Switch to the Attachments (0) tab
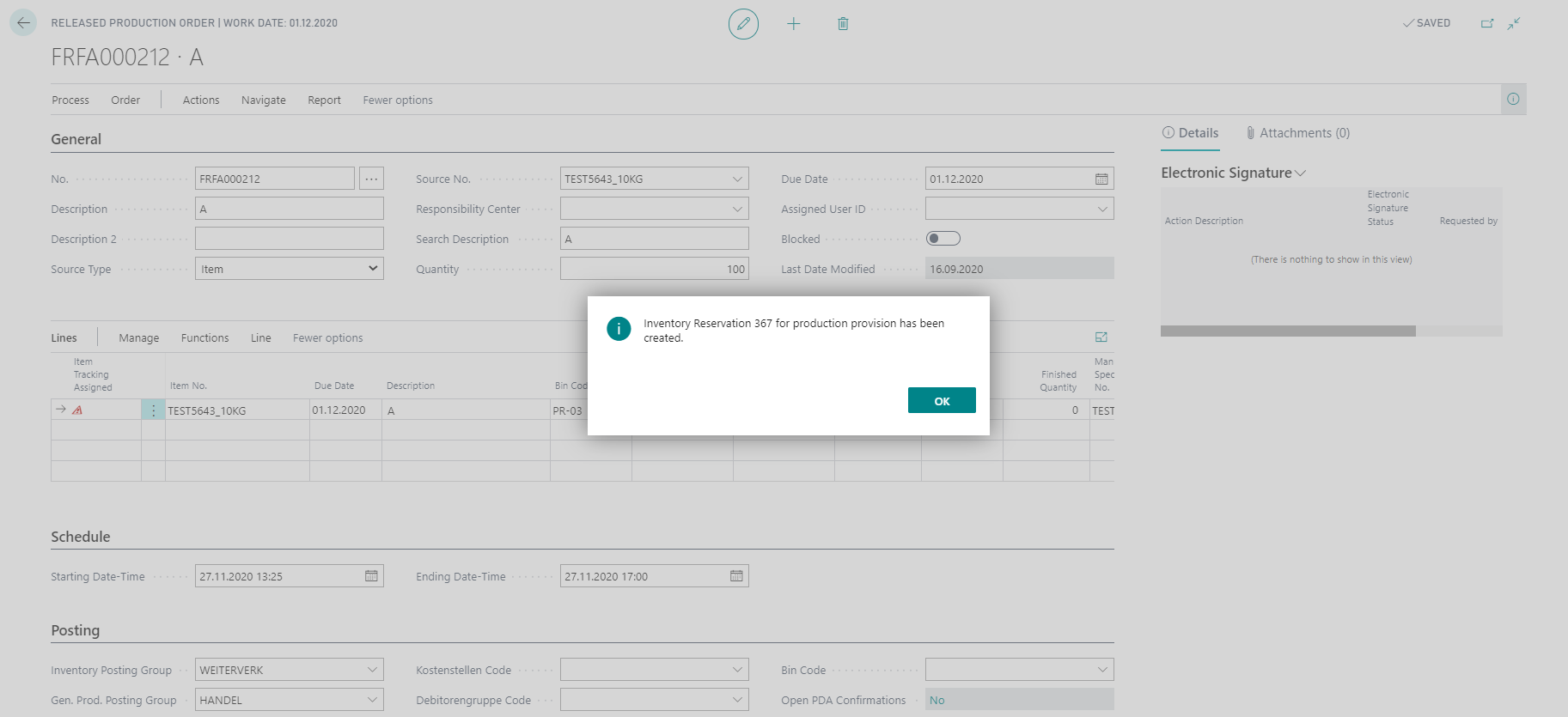The width and height of the screenshot is (1568, 717). (1297, 133)
